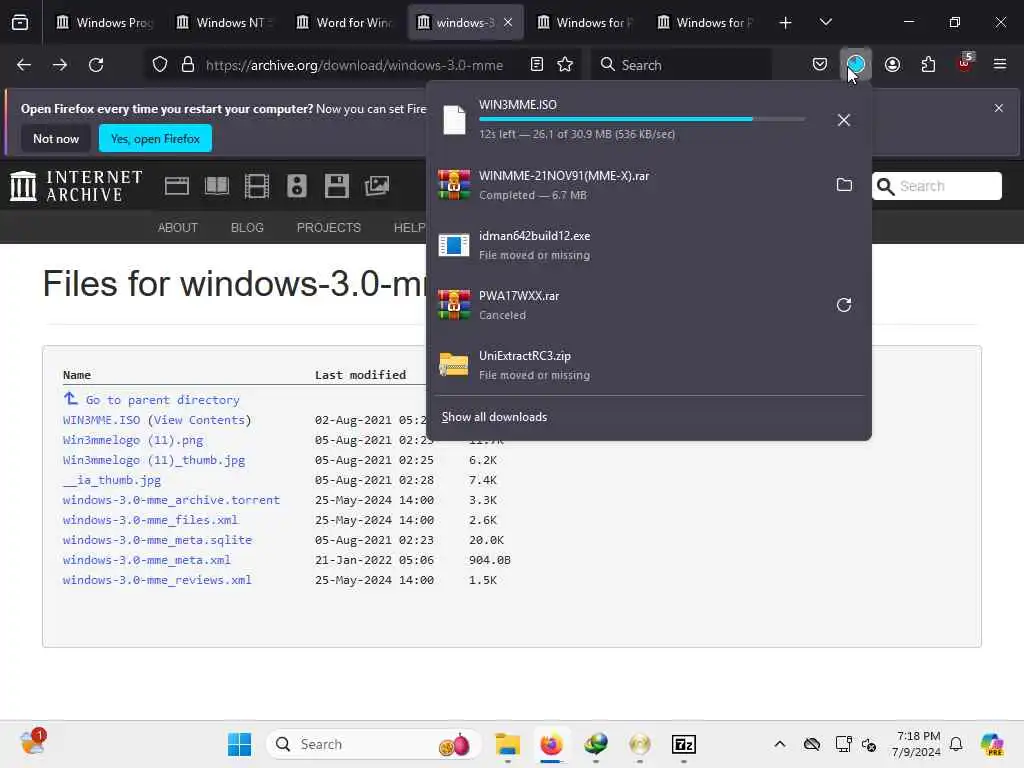Select UniExtractRC3.zip download entry

coord(649,365)
